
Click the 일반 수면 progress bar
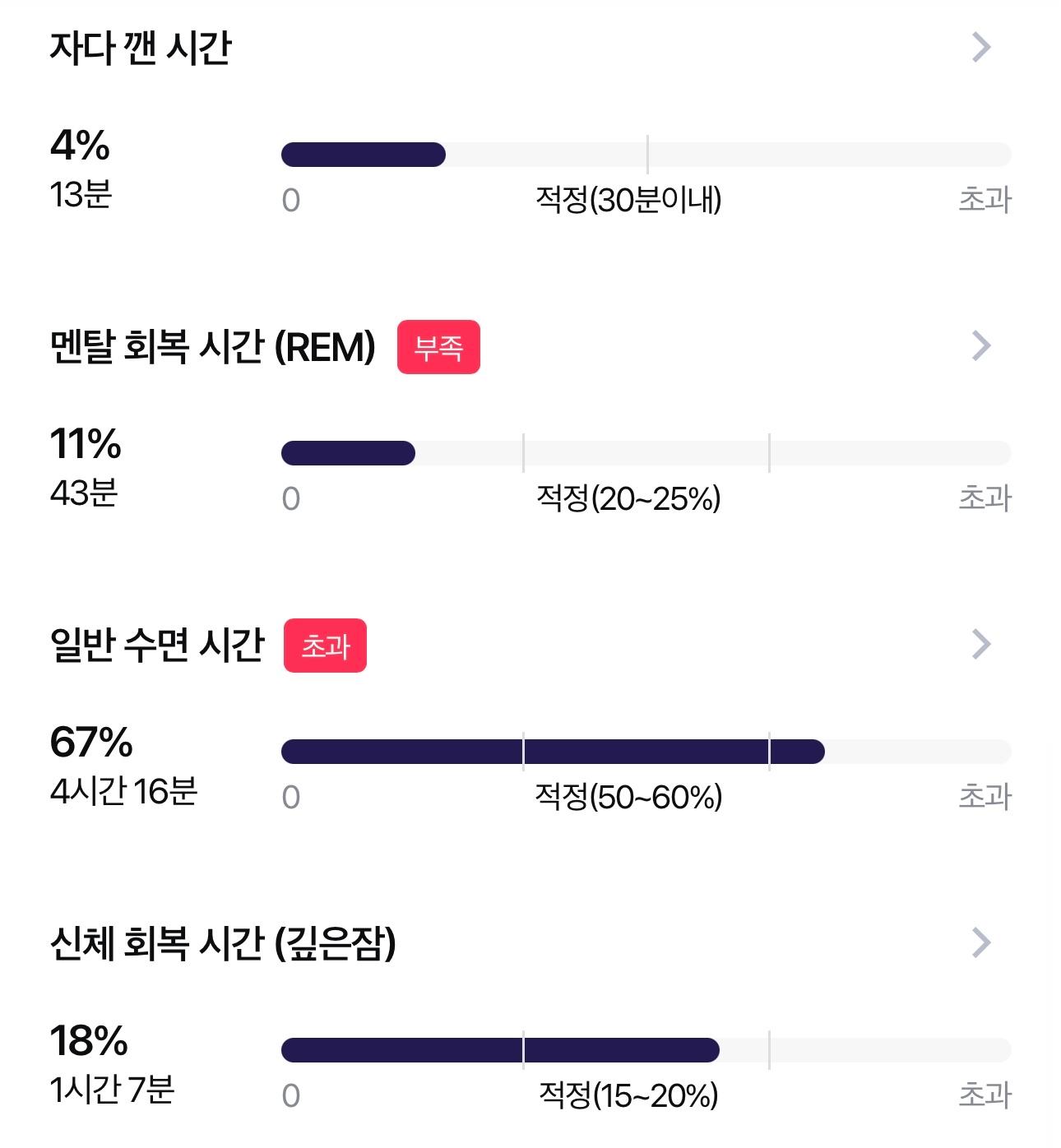click(646, 752)
